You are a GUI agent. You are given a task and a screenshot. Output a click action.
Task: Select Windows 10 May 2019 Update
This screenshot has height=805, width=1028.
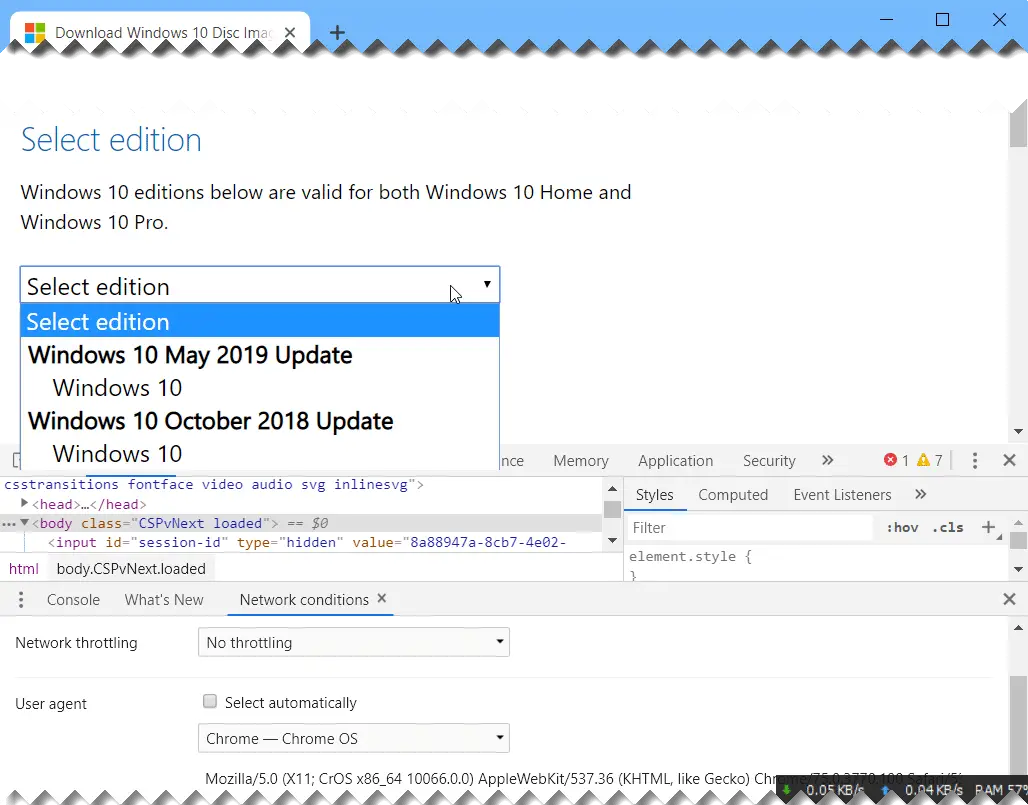(x=190, y=355)
